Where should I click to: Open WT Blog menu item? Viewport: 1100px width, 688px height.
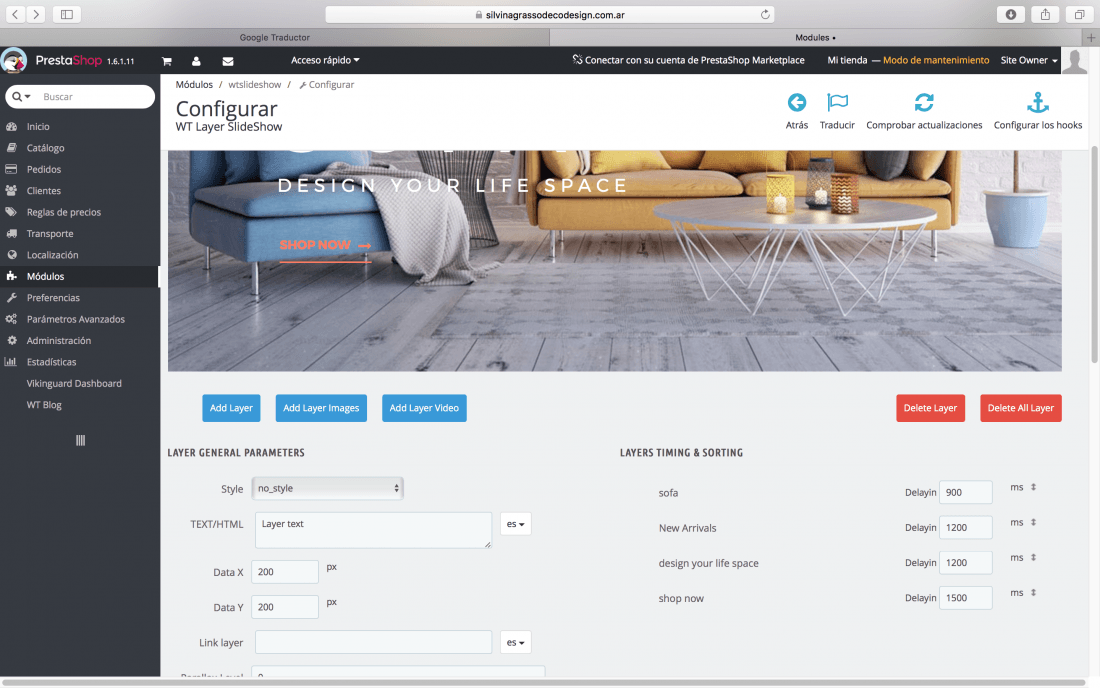[44, 405]
